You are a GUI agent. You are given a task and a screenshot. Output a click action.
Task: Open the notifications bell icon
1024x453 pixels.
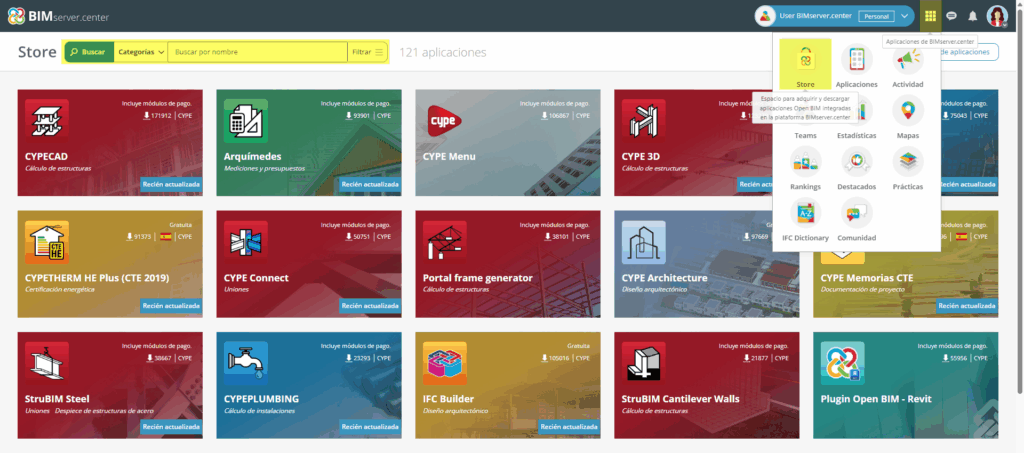click(x=972, y=16)
